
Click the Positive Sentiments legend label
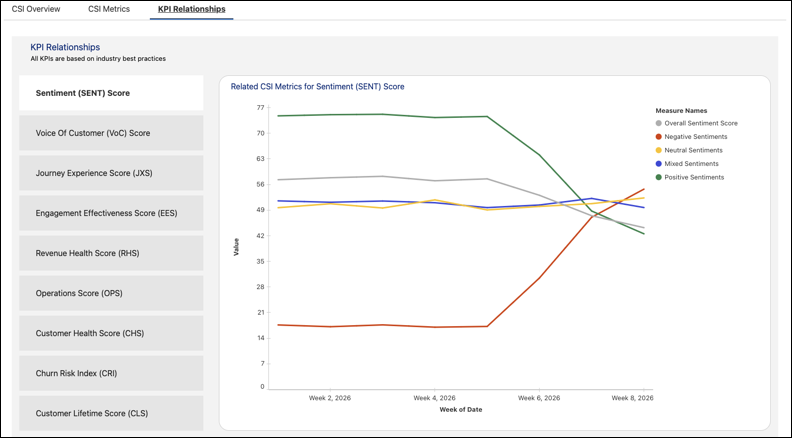695,177
